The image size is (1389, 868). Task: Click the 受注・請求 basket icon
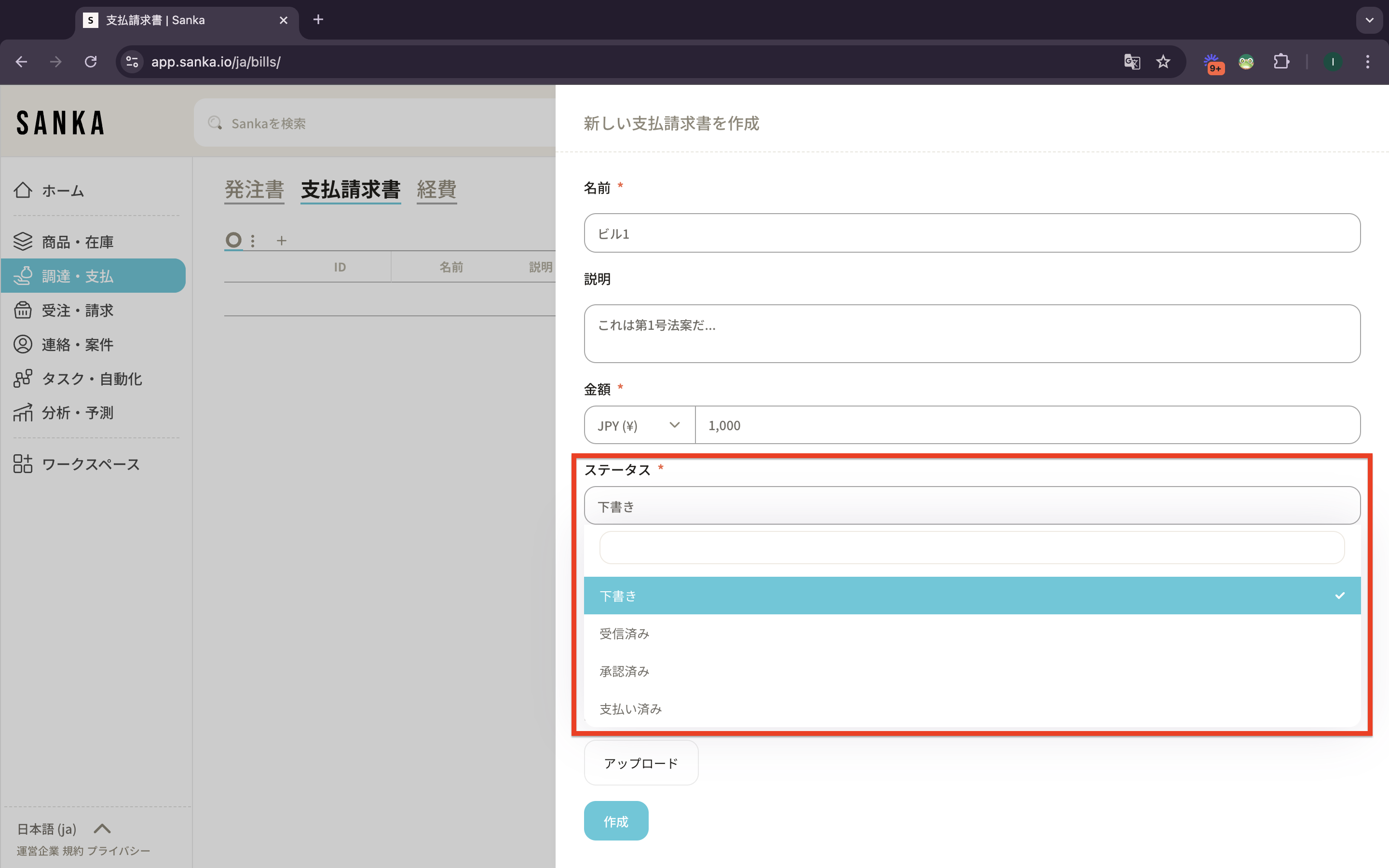point(23,310)
